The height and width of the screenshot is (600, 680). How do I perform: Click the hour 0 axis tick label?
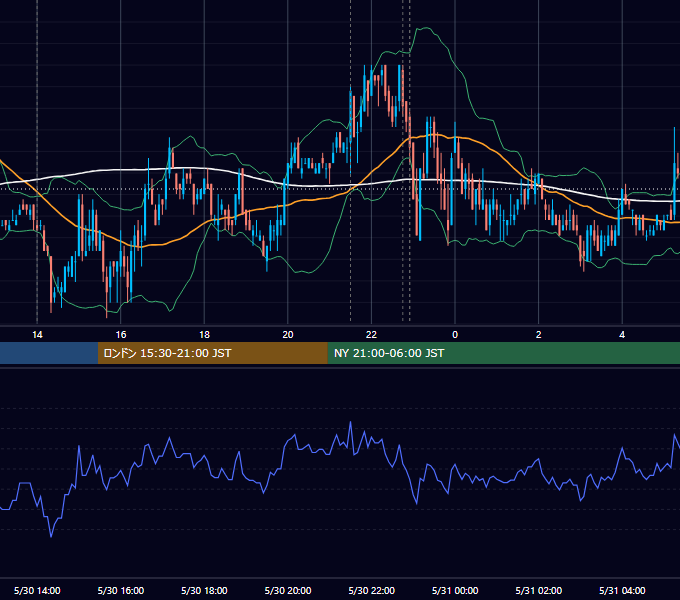click(455, 335)
